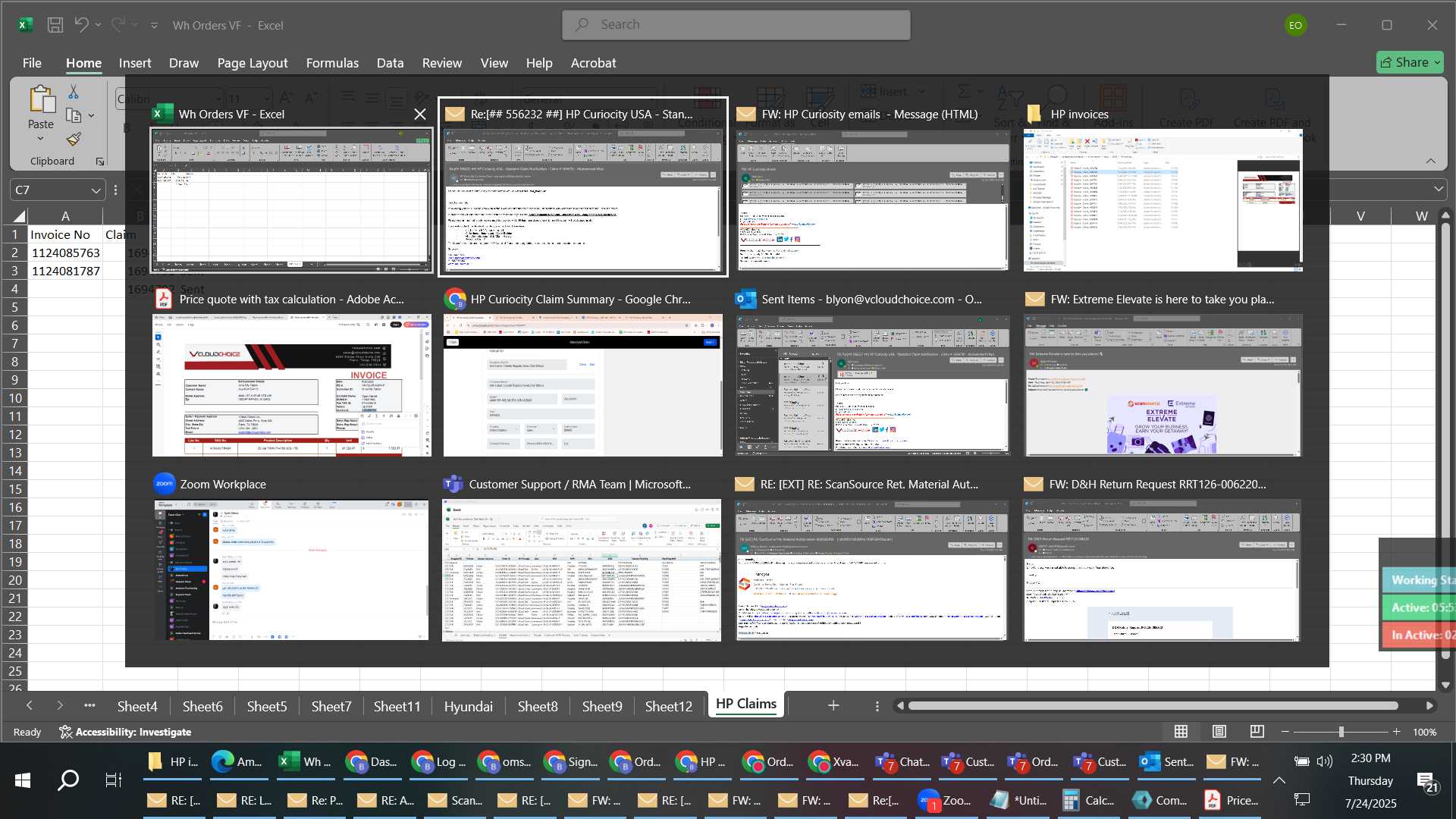Click the Copy icon in Clipboard group
This screenshot has width=1456, height=819.
tap(74, 115)
